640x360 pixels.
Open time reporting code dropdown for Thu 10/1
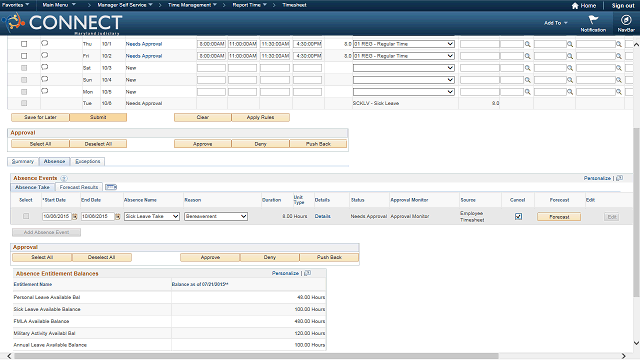click(404, 44)
